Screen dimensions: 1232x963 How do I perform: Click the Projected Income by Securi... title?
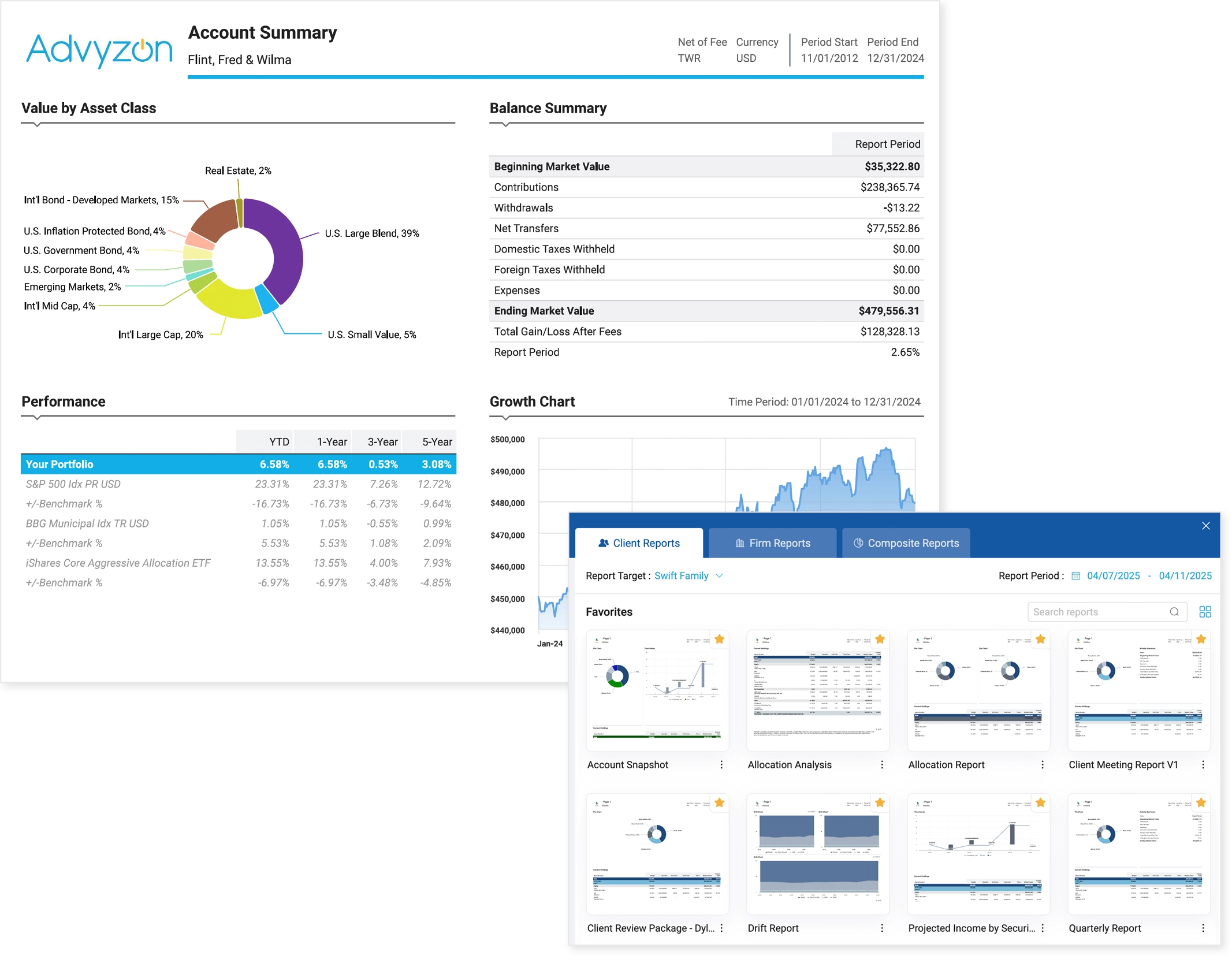tap(972, 928)
